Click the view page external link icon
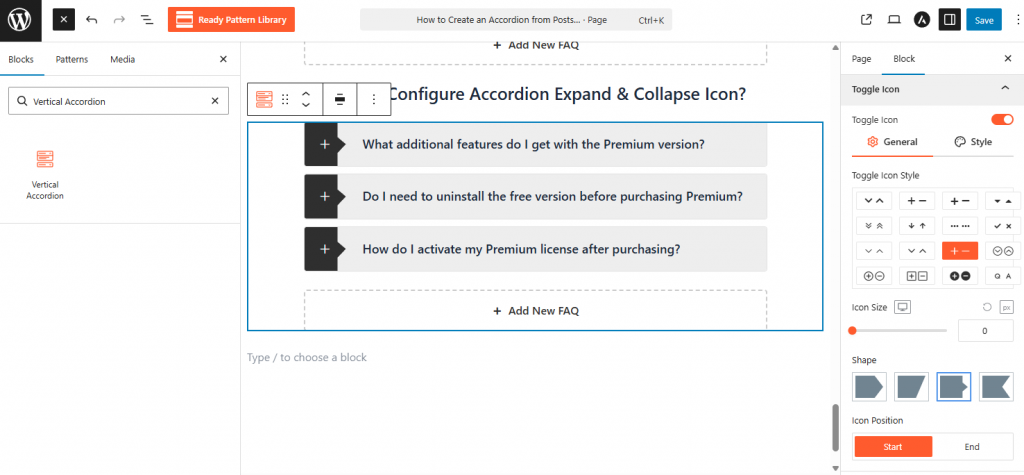The height and width of the screenshot is (475, 1024). click(x=866, y=20)
